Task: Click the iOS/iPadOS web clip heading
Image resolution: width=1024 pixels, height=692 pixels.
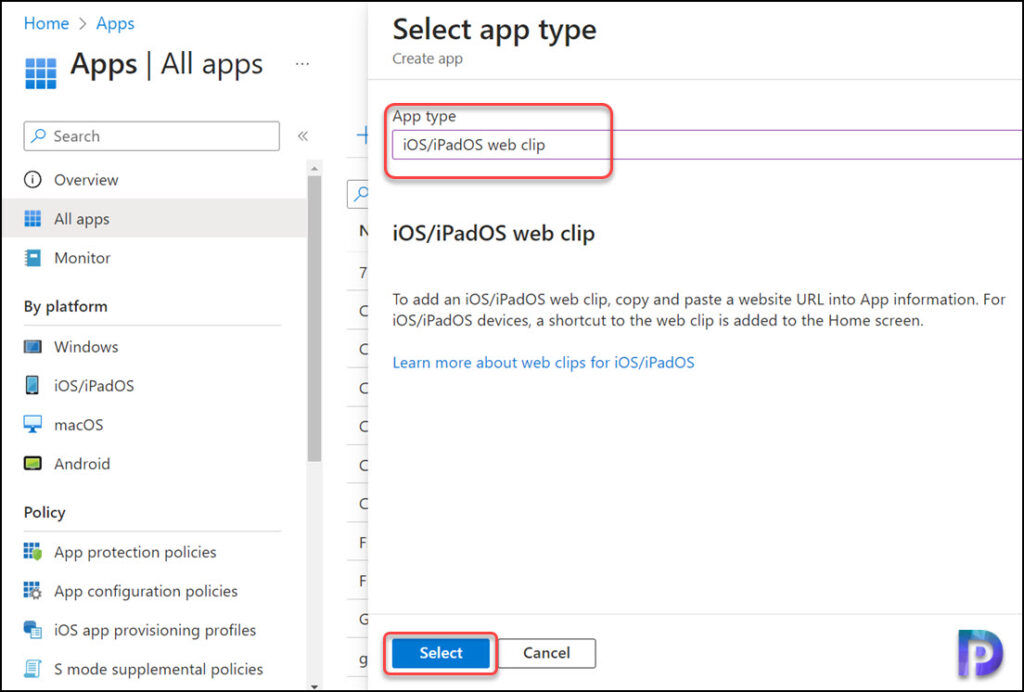Action: tap(494, 233)
